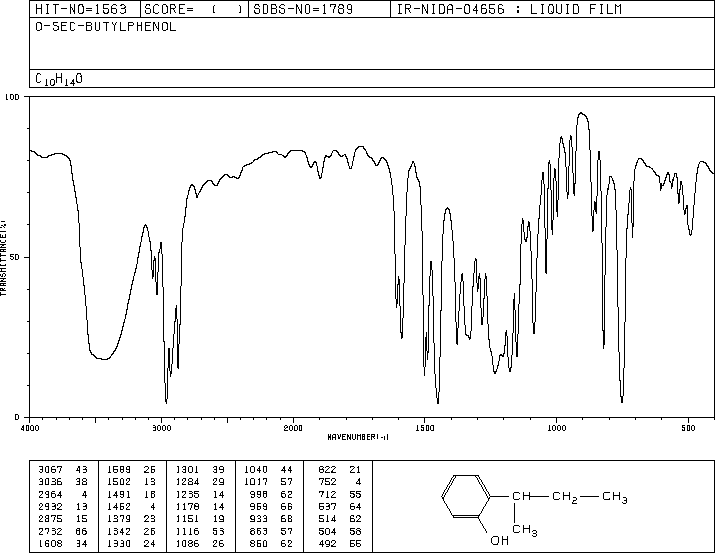Click the 4000 wavenumber axis label
Viewport: 715px width, 553px height.
[30, 428]
